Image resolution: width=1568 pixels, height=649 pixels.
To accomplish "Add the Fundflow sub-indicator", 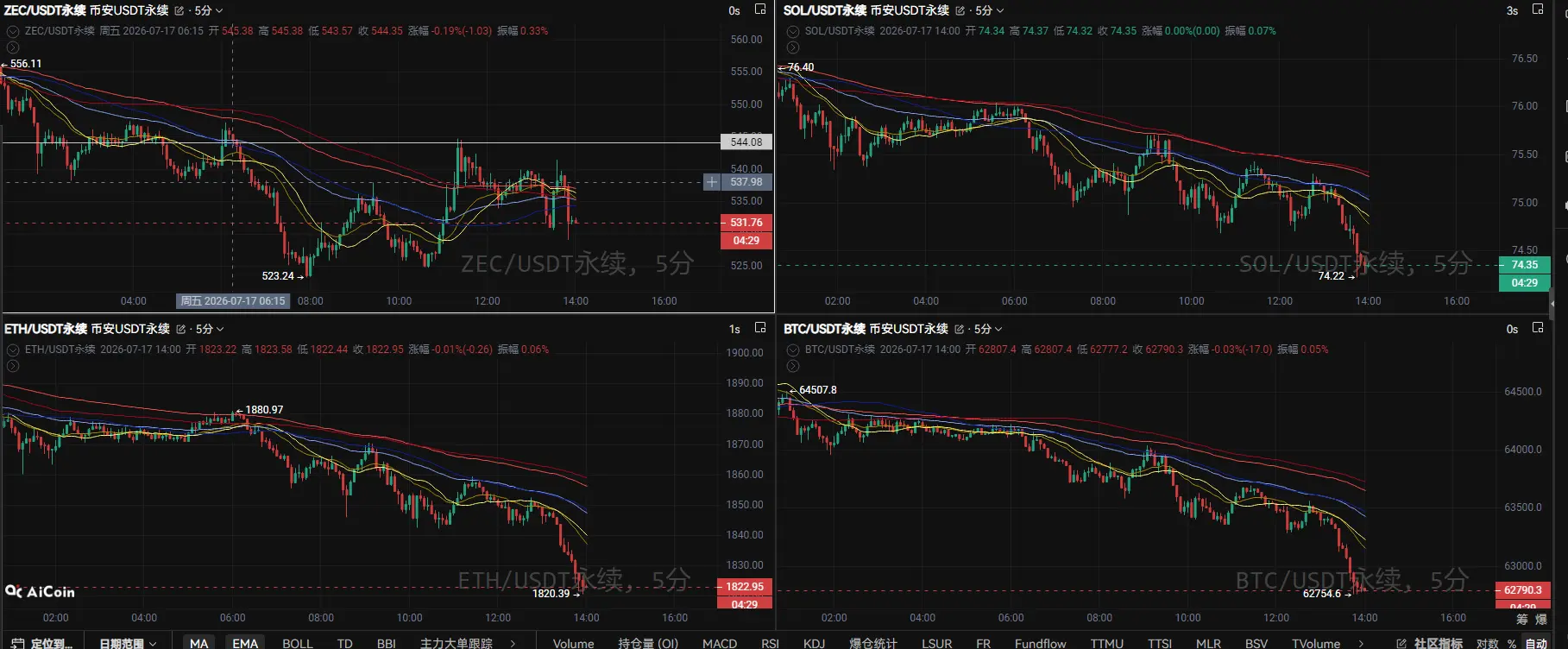I will coord(1040,643).
